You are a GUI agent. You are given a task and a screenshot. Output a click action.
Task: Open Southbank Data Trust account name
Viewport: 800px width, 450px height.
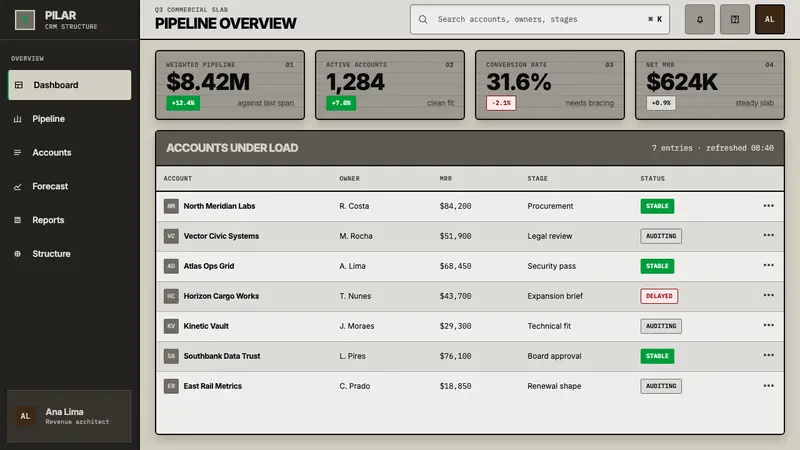(x=222, y=356)
